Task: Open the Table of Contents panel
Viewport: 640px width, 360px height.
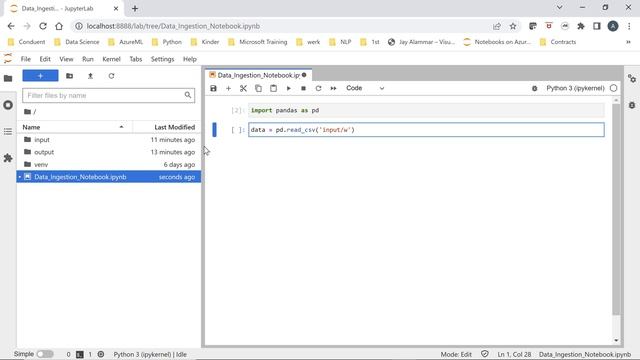Action: click(8, 131)
